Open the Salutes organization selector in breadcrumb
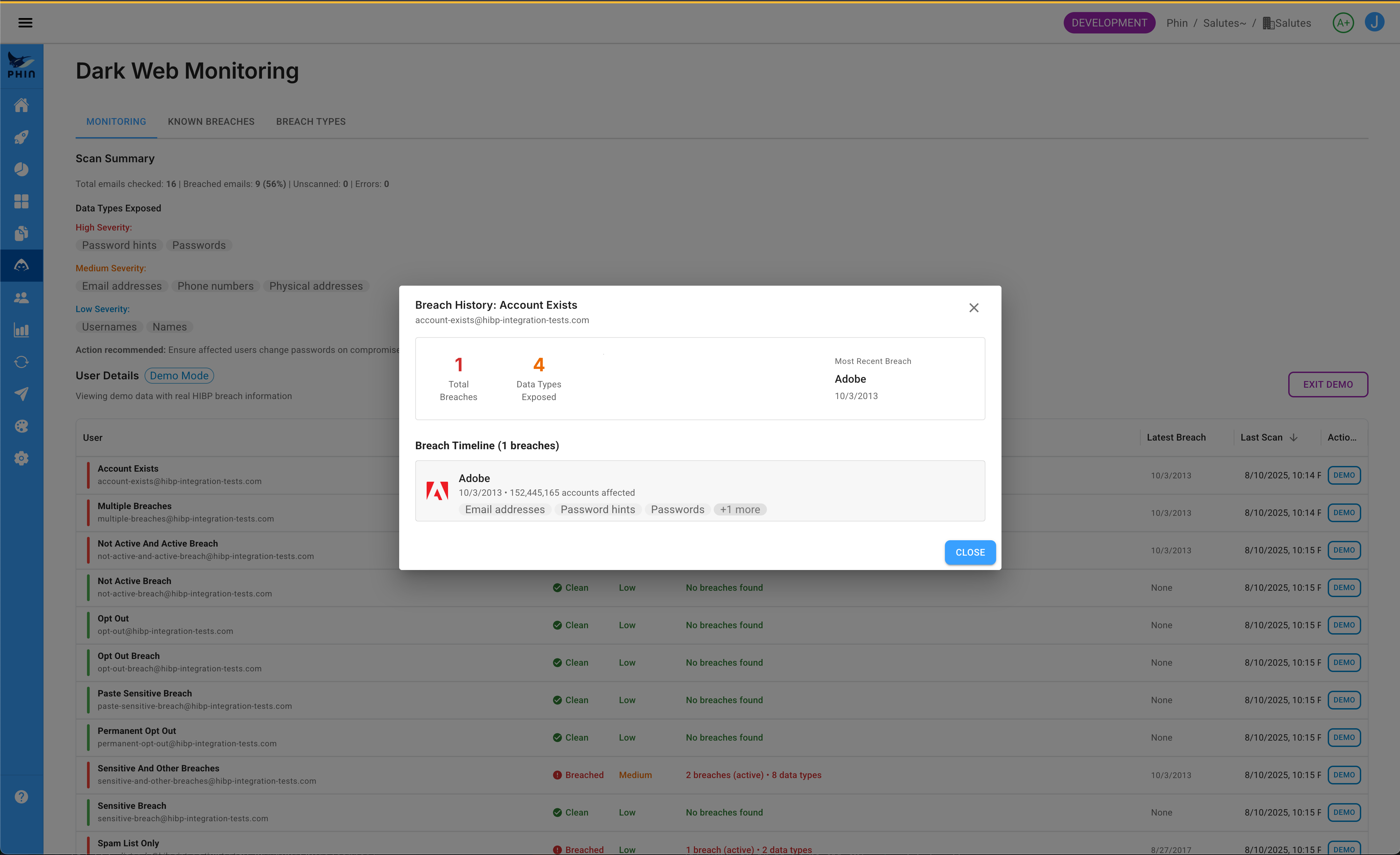This screenshot has height=855, width=1400. point(1287,23)
